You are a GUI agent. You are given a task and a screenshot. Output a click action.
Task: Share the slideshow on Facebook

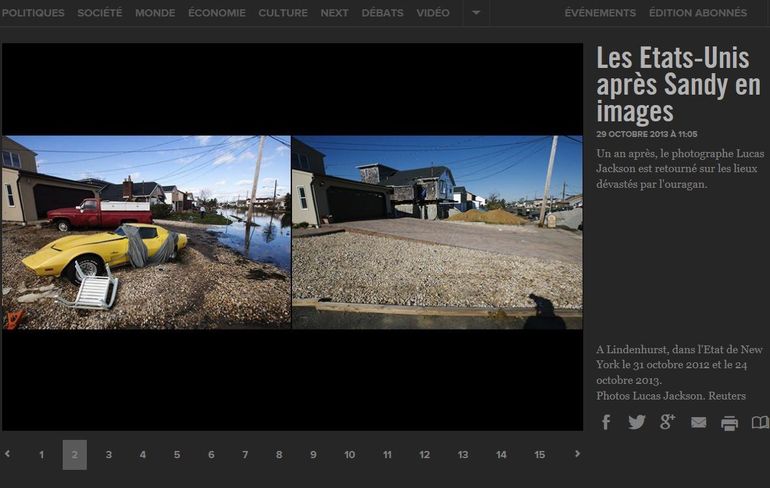pos(606,422)
